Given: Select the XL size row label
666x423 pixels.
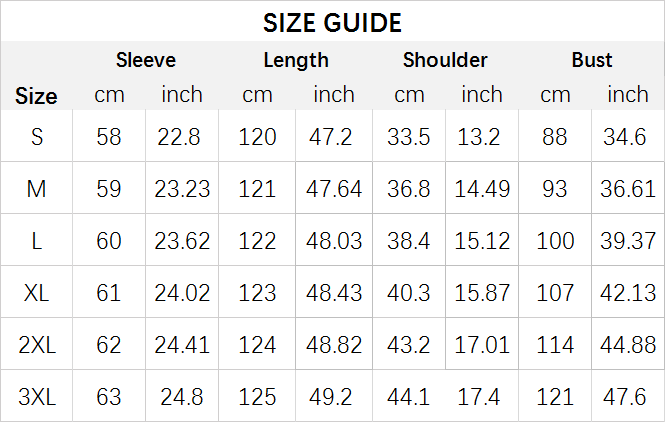Looking at the screenshot, I should pyautogui.click(x=37, y=293).
